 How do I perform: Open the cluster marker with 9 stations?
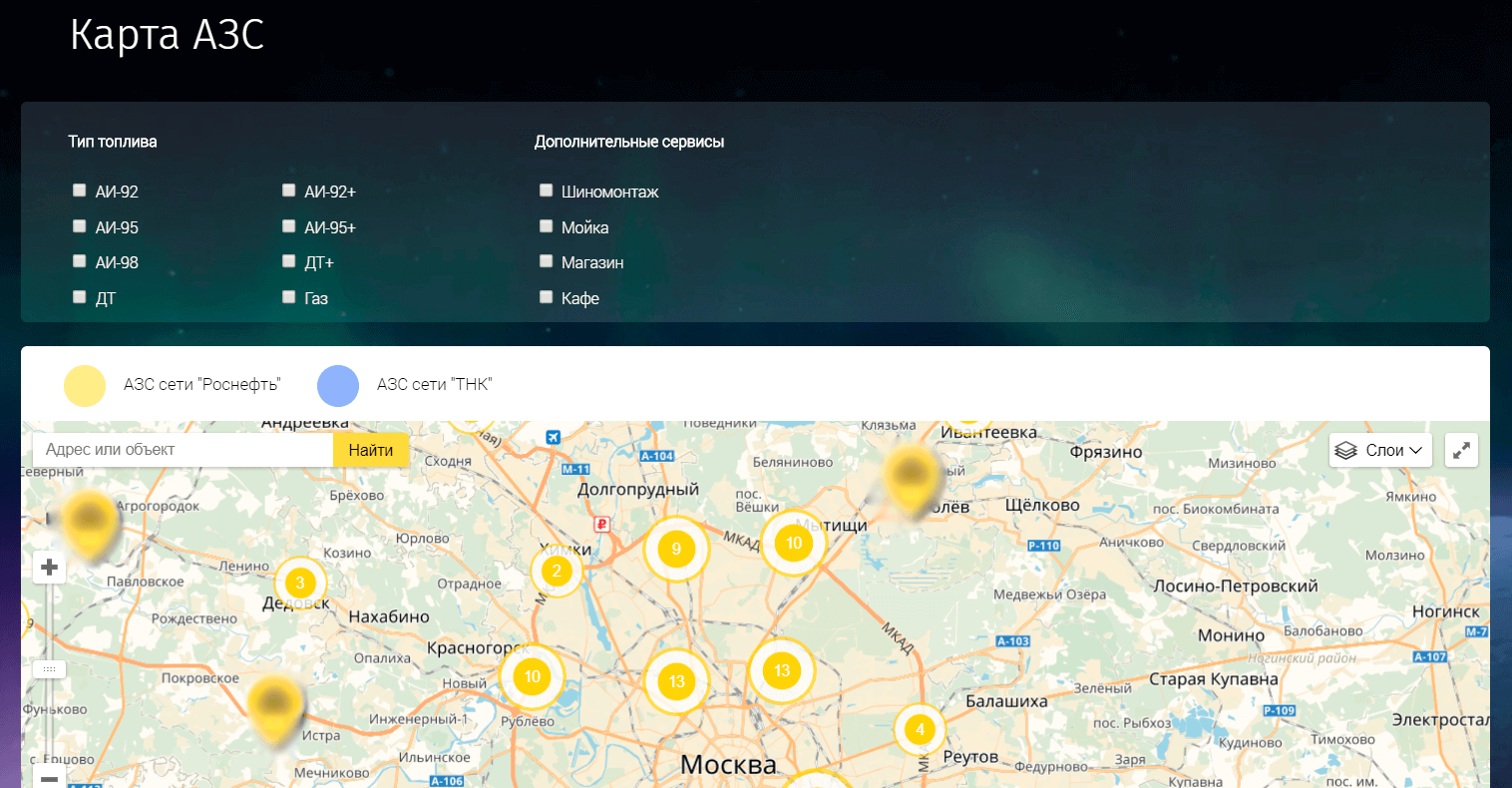coord(676,549)
